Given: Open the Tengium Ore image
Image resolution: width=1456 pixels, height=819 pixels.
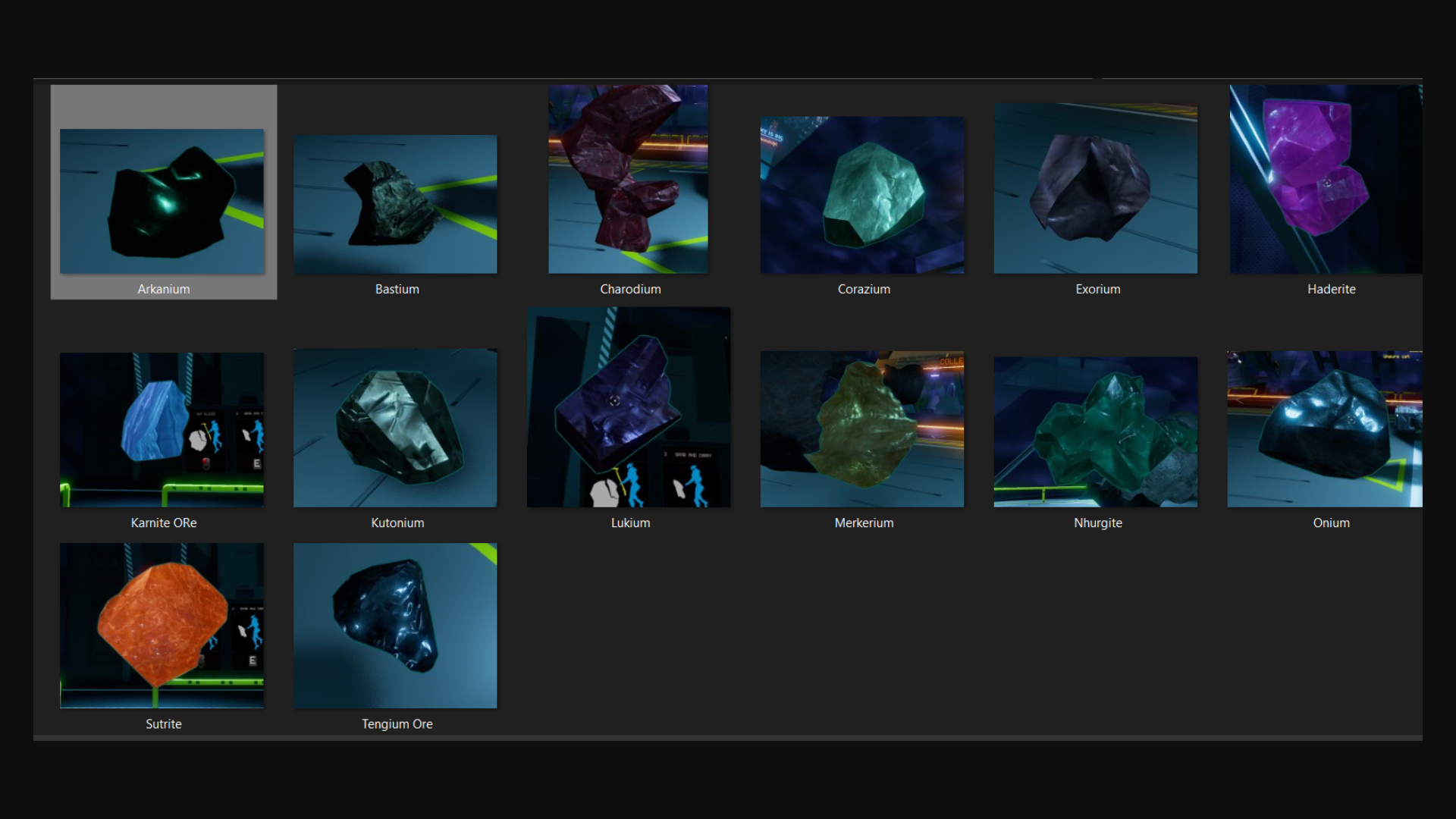Looking at the screenshot, I should [395, 626].
